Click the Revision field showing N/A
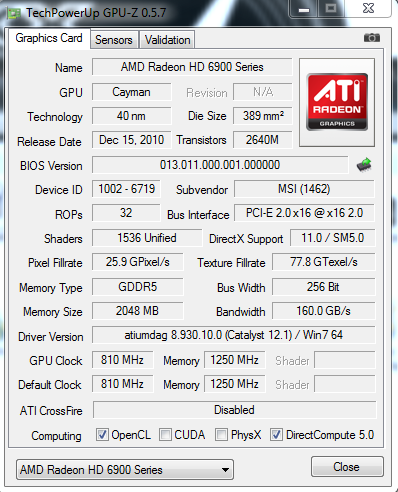This screenshot has height=492, width=398. click(x=263, y=92)
